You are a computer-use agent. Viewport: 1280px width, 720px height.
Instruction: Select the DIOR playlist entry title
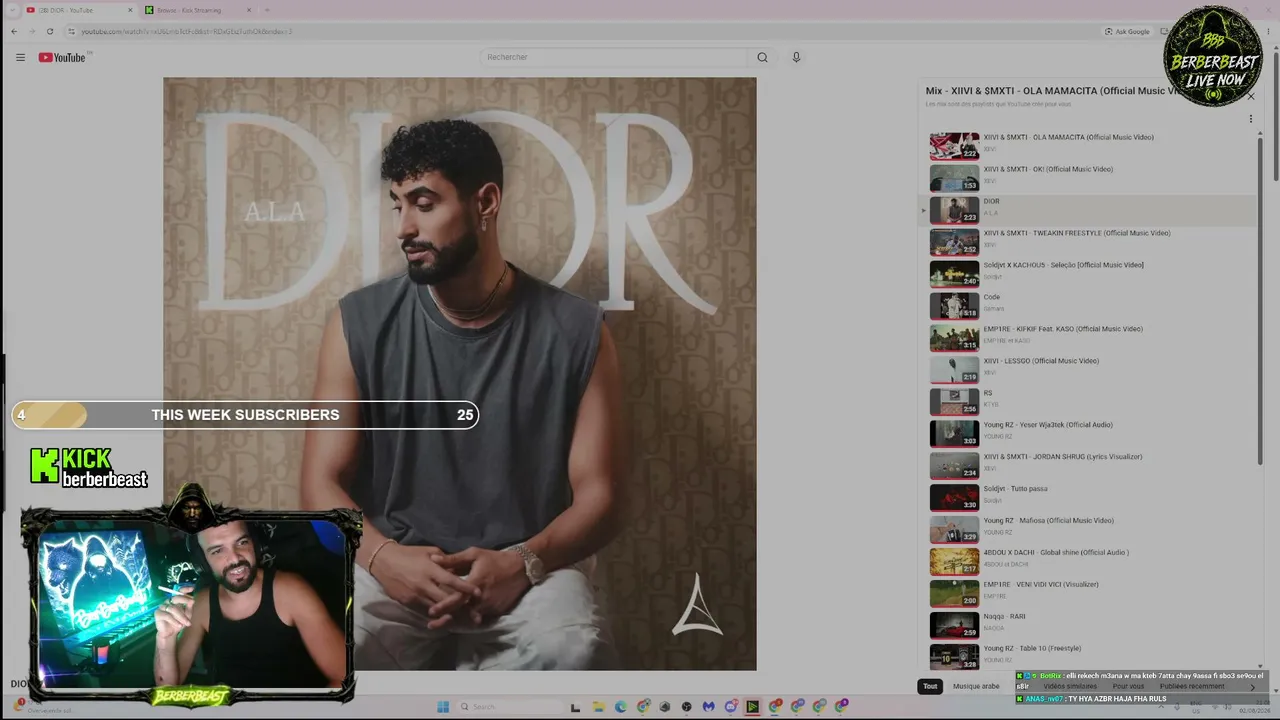click(x=991, y=201)
